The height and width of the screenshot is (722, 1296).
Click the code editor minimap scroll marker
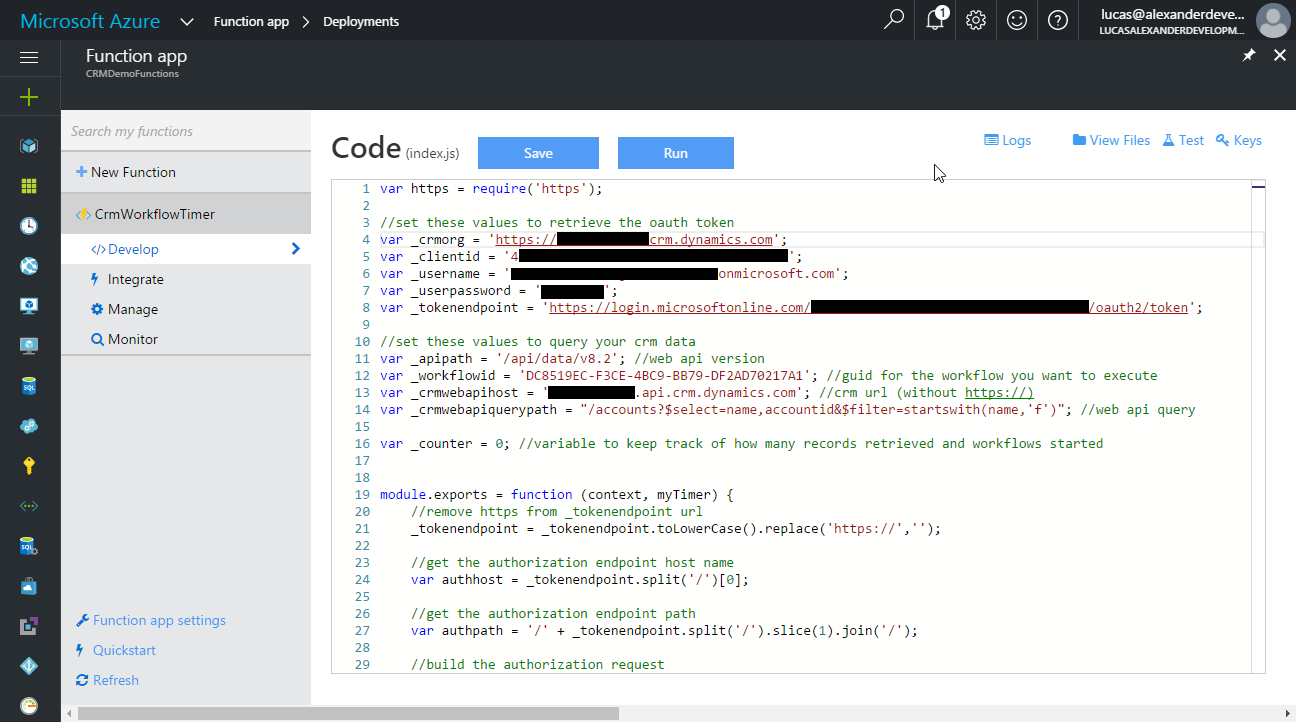pos(1258,187)
